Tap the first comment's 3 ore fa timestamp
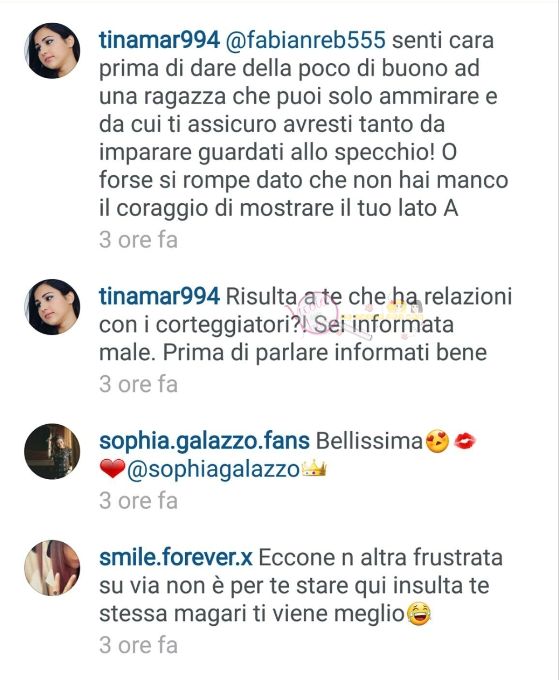The image size is (559, 680). (x=138, y=240)
